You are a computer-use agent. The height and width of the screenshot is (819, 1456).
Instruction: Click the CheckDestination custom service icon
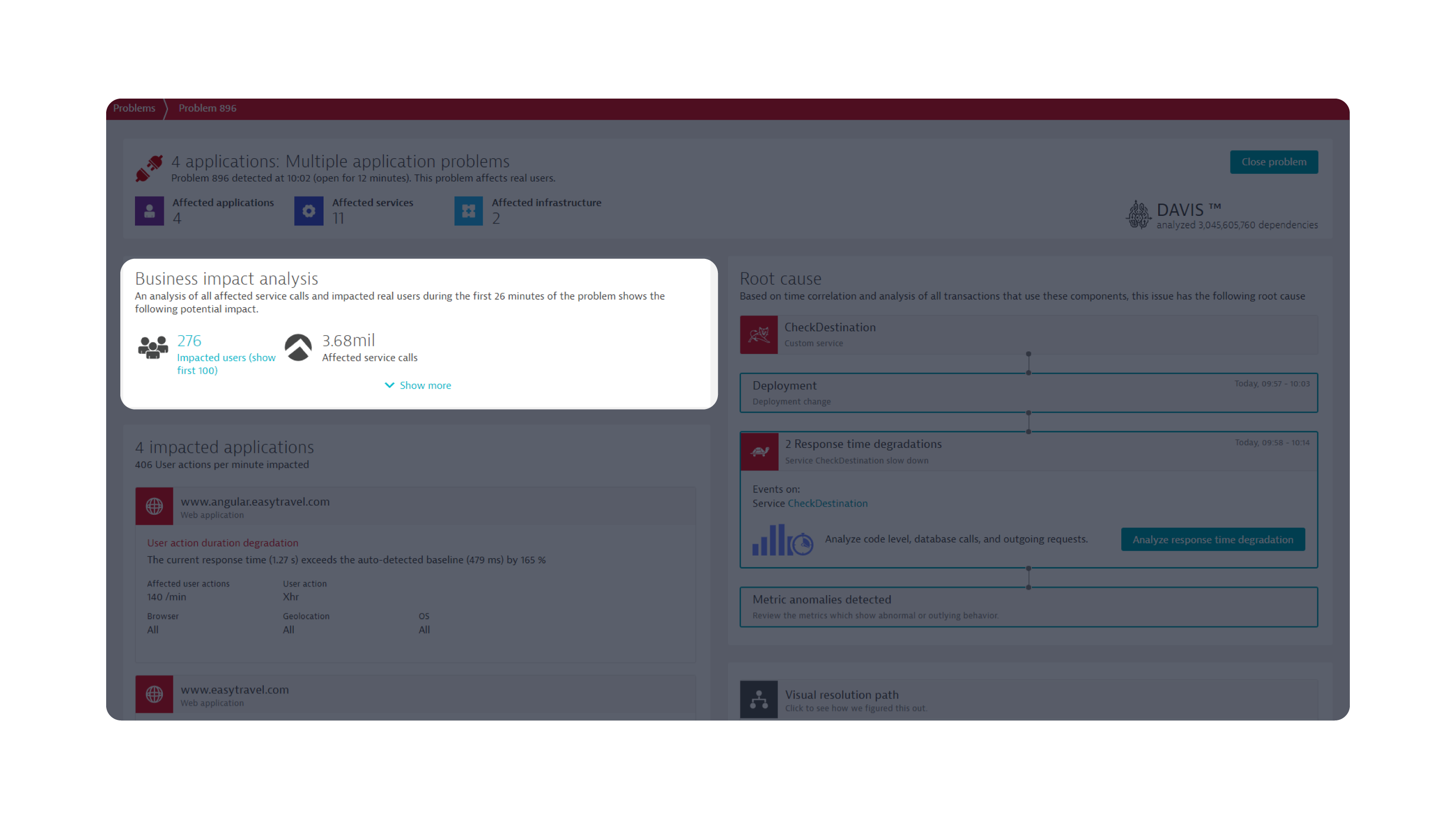point(758,335)
